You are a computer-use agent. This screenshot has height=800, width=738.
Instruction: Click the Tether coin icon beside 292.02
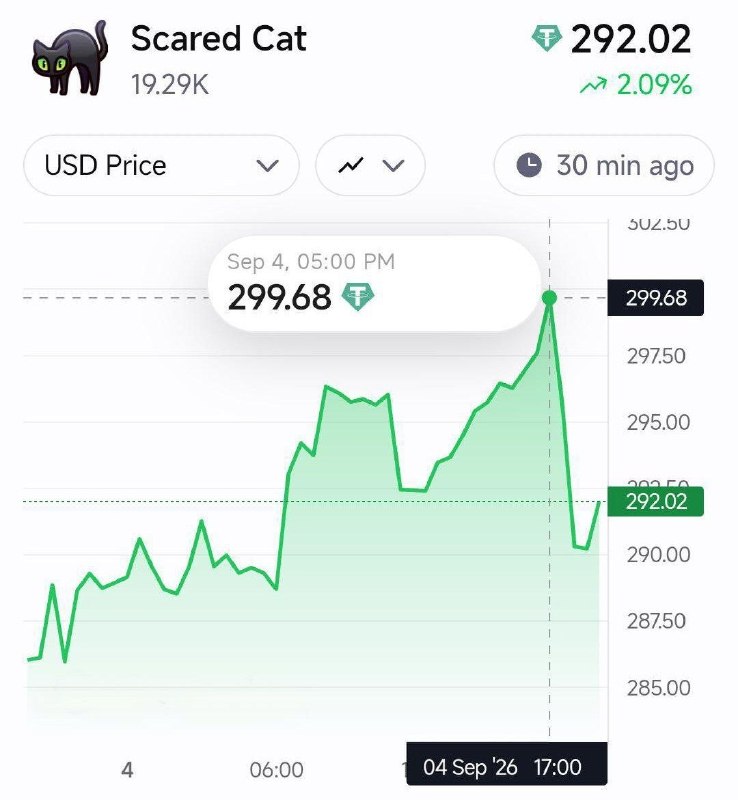click(546, 38)
